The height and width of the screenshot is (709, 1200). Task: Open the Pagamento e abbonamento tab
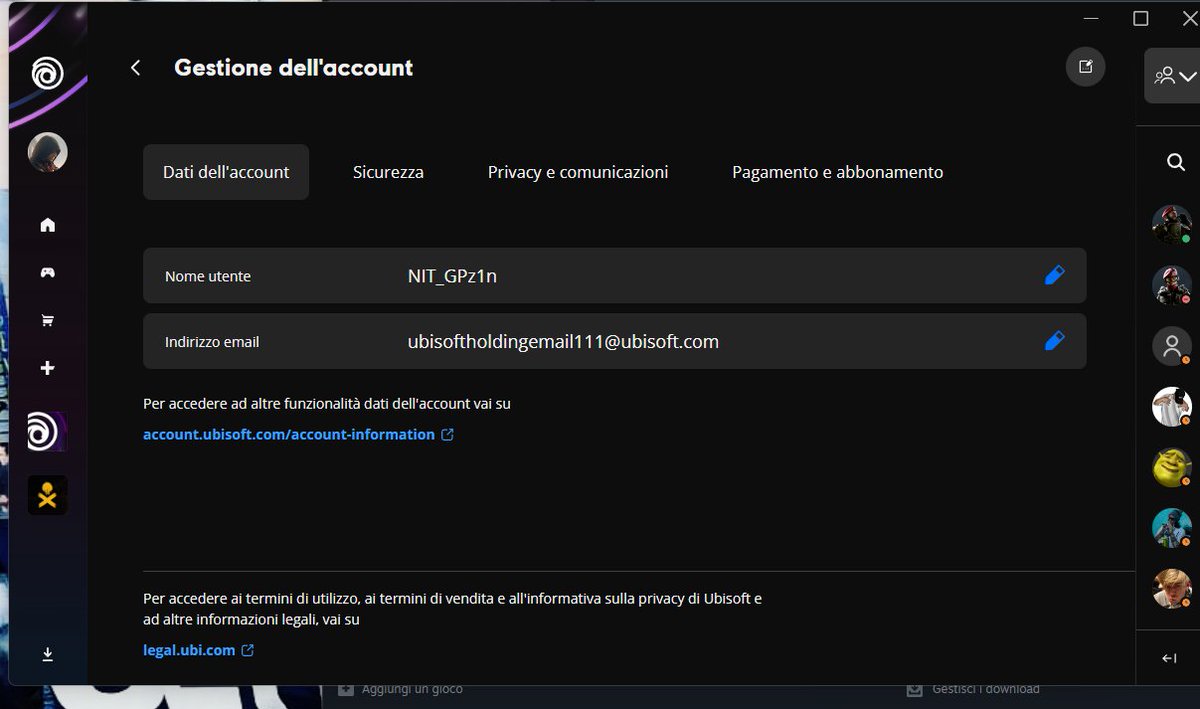click(x=838, y=172)
